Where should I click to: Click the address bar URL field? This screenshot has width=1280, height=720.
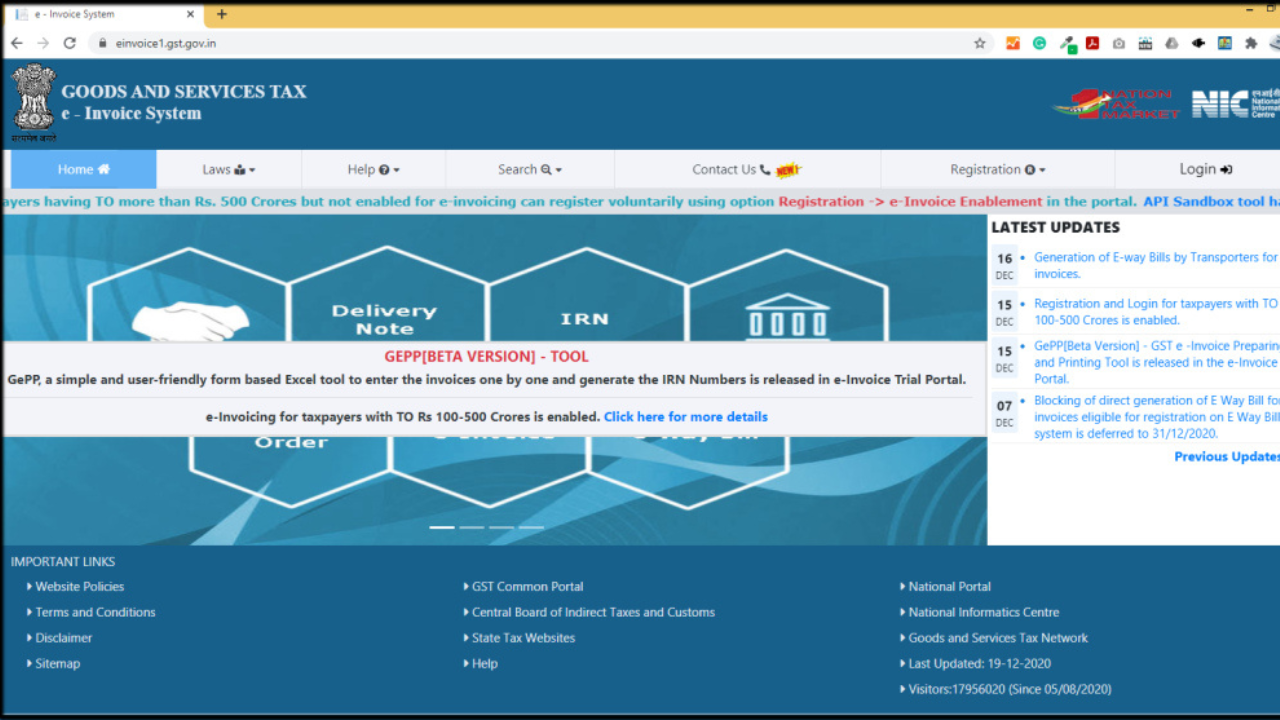(530, 43)
